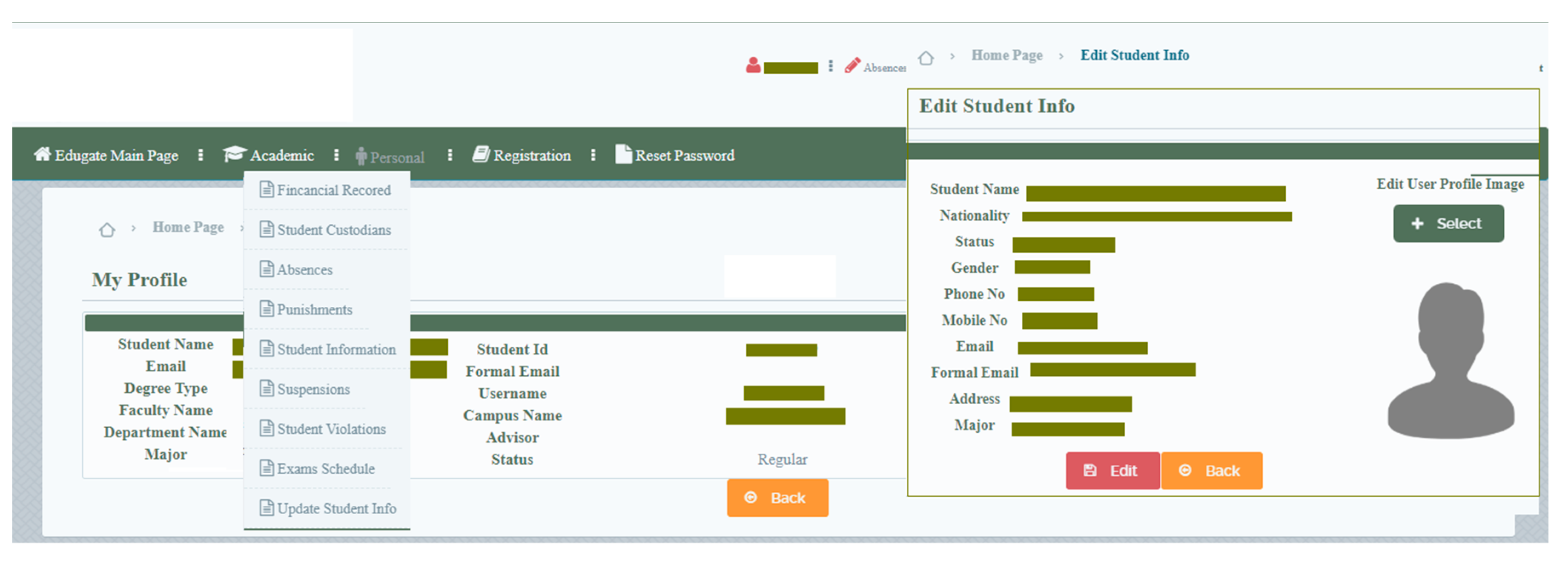Click the Edugate Main Page home icon
The width and height of the screenshot is (1568, 567).
pyautogui.click(x=42, y=154)
